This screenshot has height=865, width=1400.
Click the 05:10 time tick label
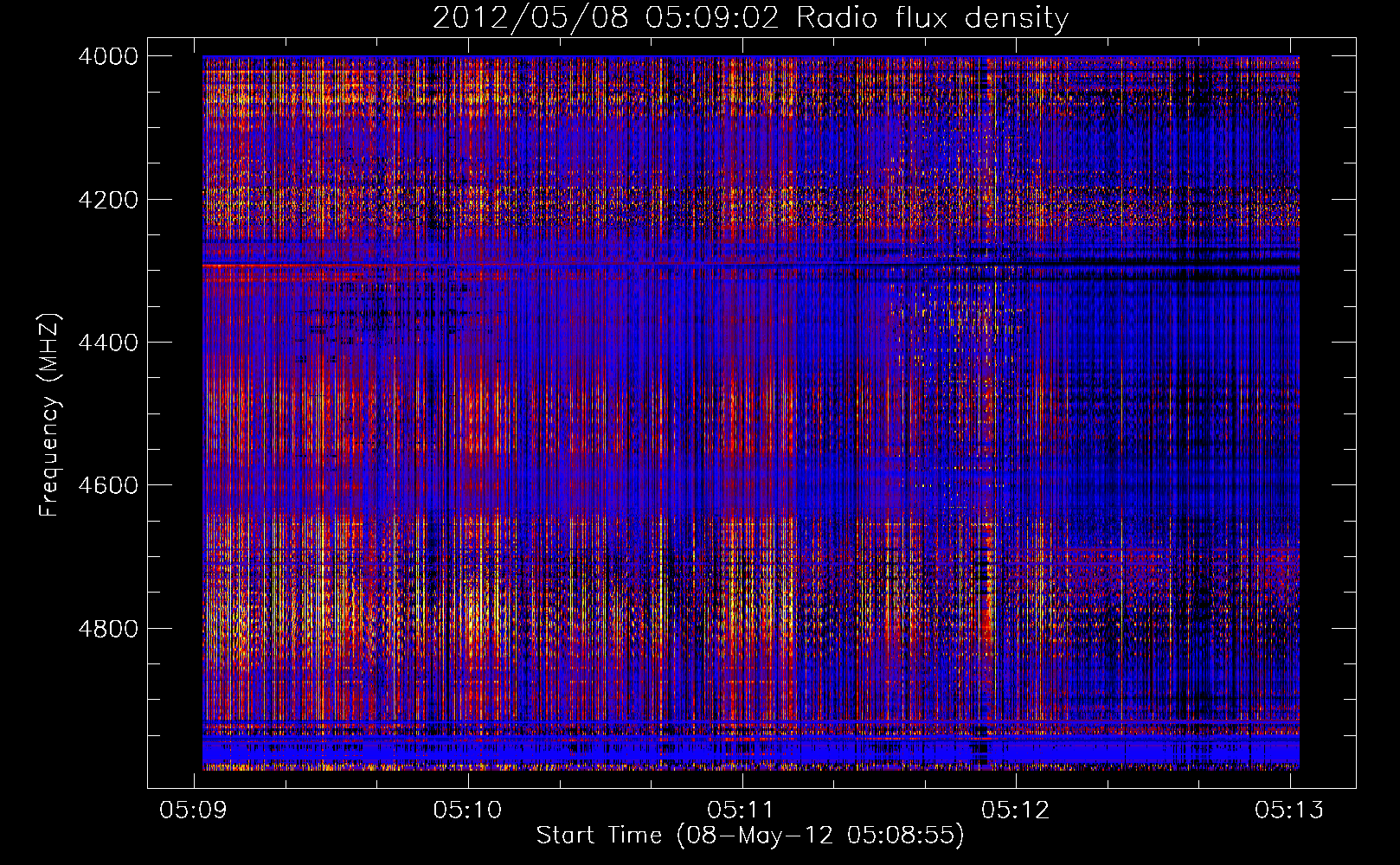(467, 810)
